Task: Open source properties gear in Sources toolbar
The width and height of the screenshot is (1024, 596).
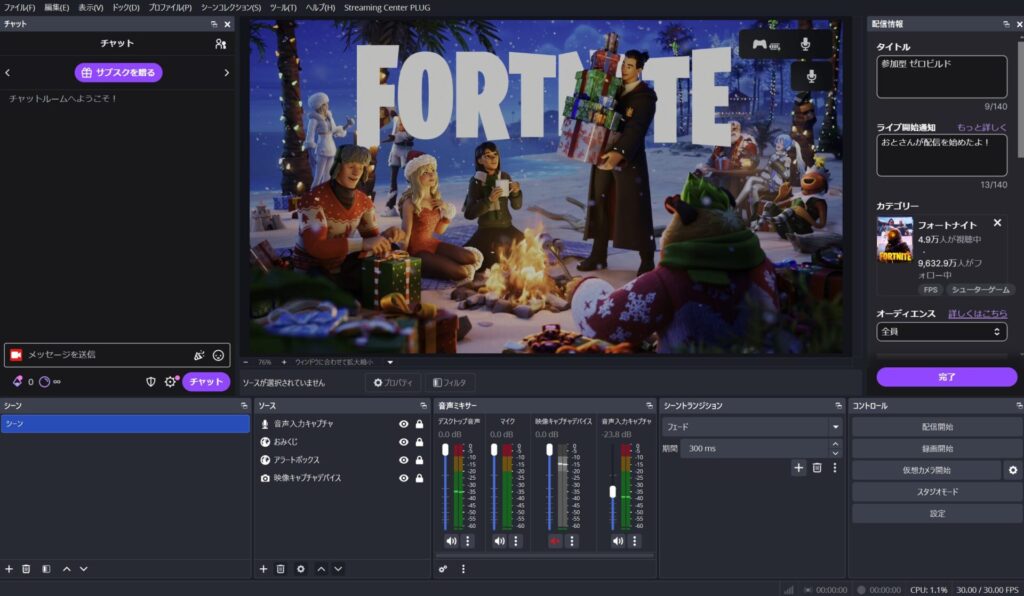Action: (300, 568)
